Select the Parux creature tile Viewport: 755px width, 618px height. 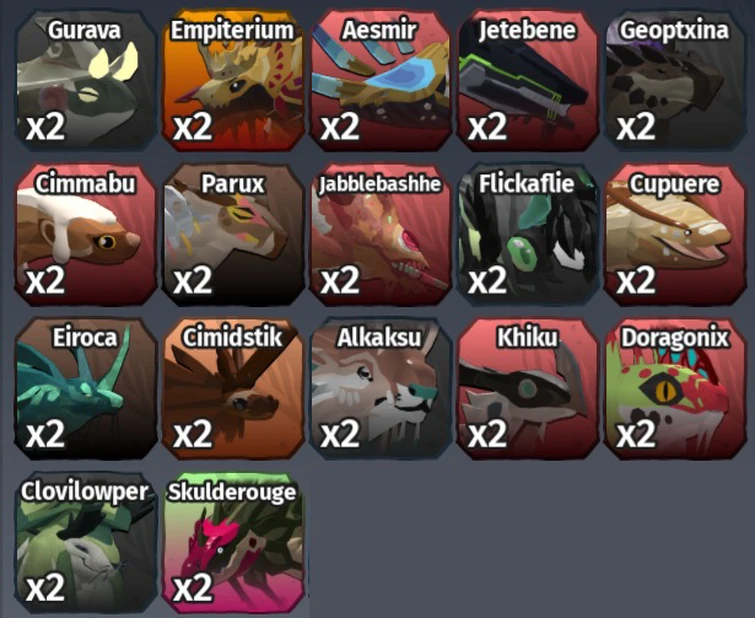(x=234, y=234)
